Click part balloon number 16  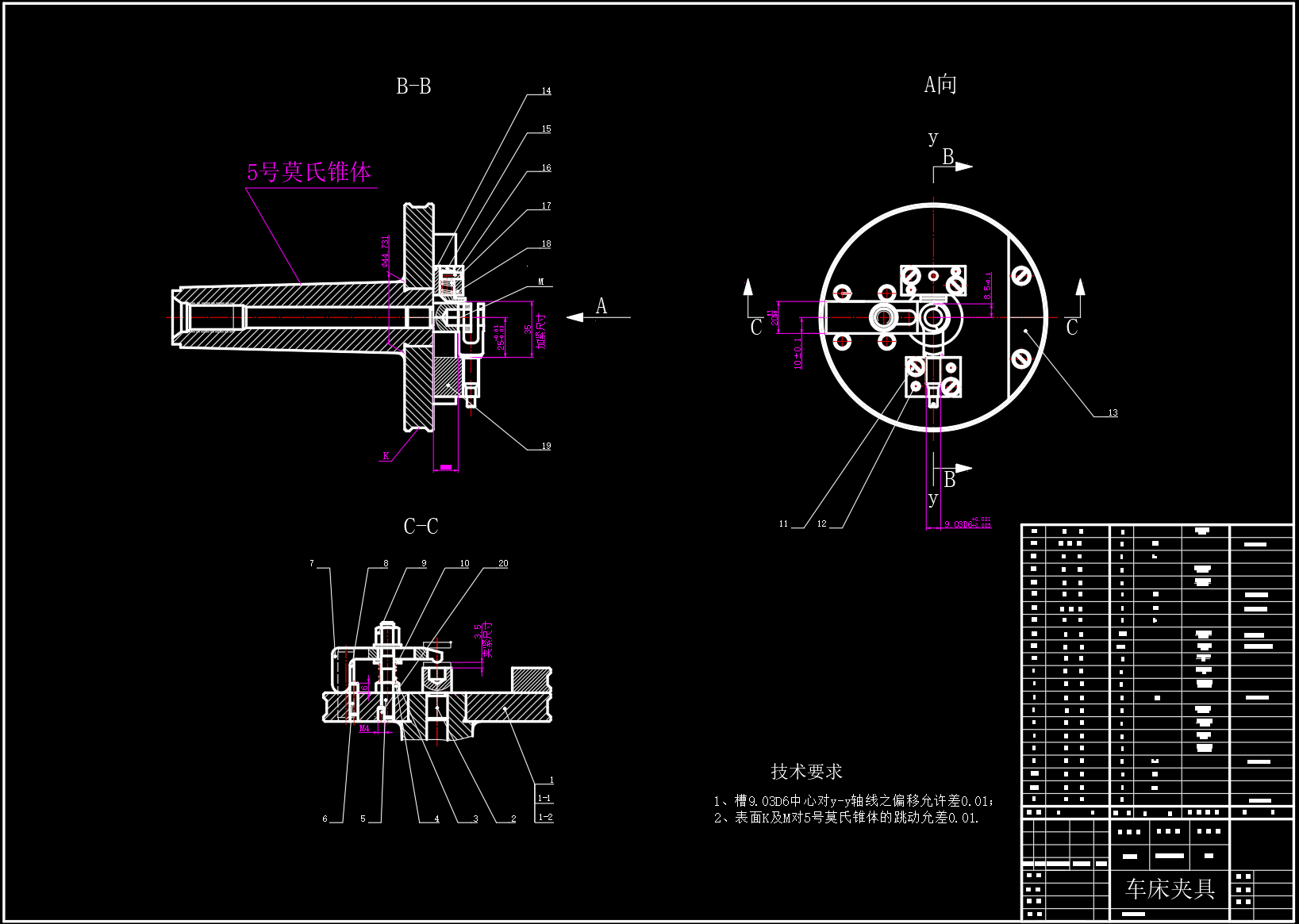pyautogui.click(x=546, y=168)
